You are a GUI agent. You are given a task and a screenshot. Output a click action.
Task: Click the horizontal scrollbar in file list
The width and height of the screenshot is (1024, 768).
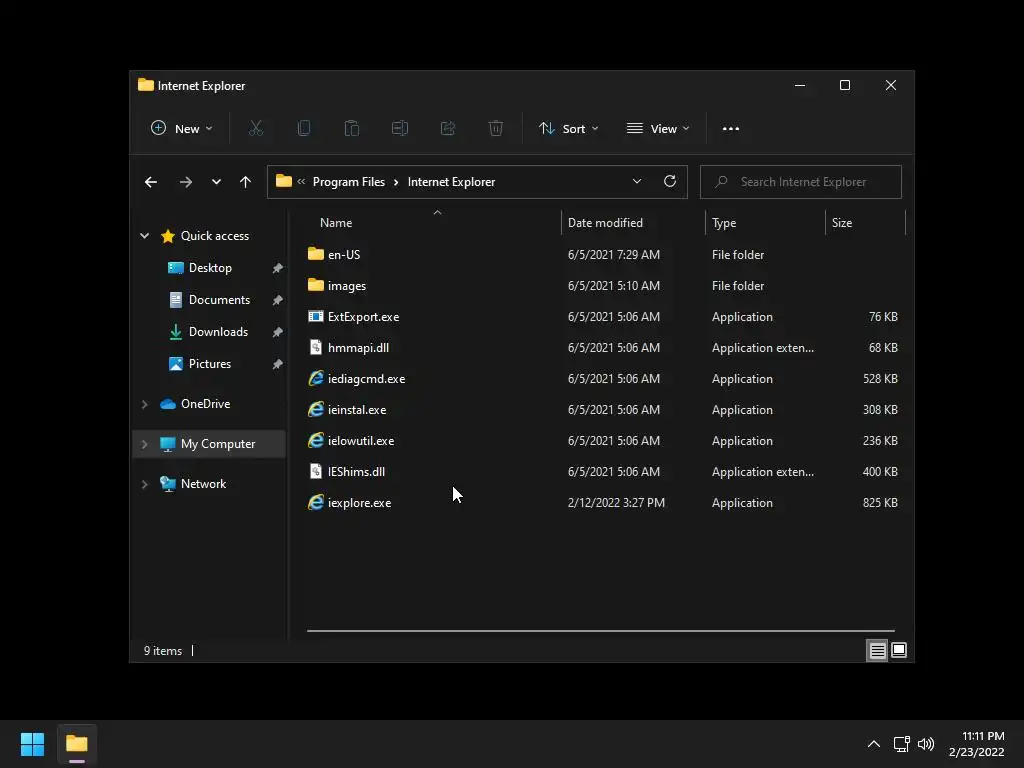[601, 631]
